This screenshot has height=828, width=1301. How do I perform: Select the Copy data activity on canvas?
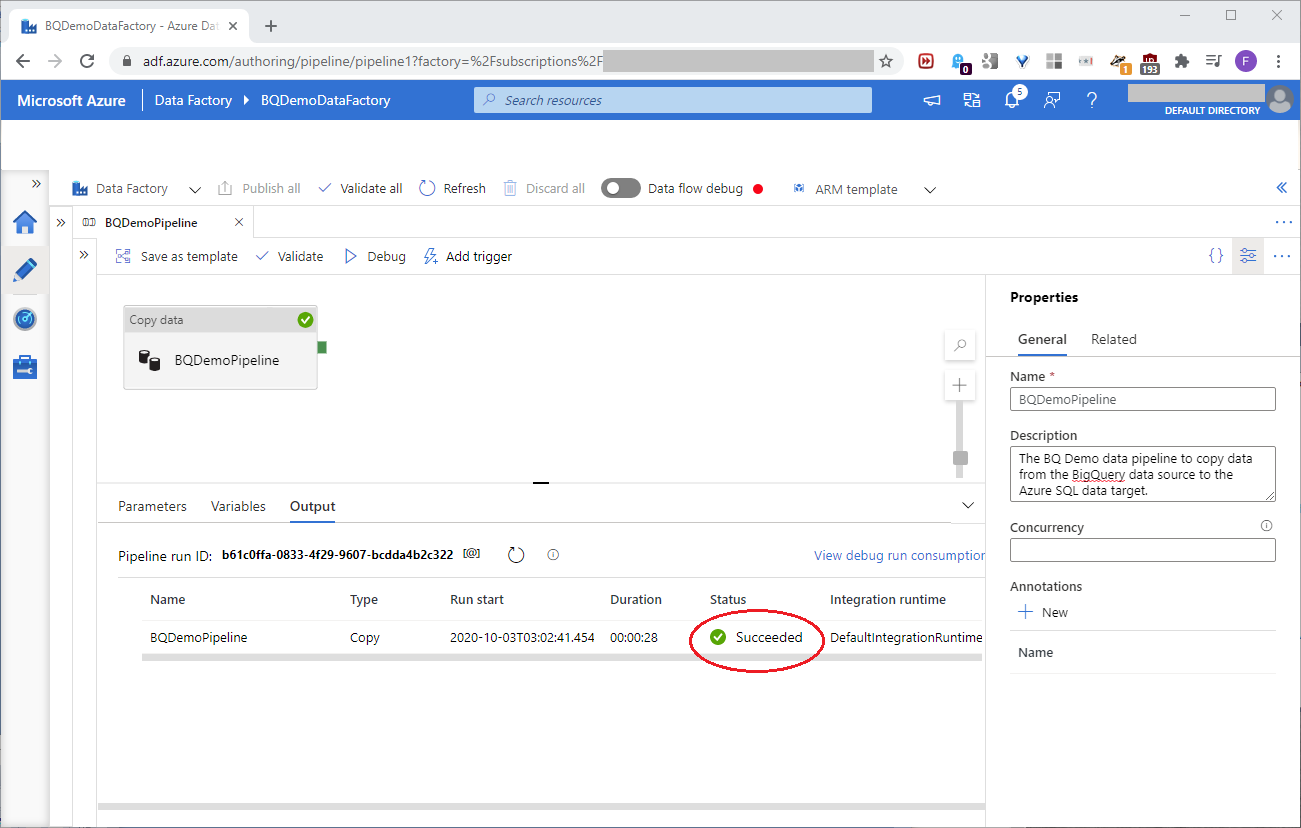[220, 347]
